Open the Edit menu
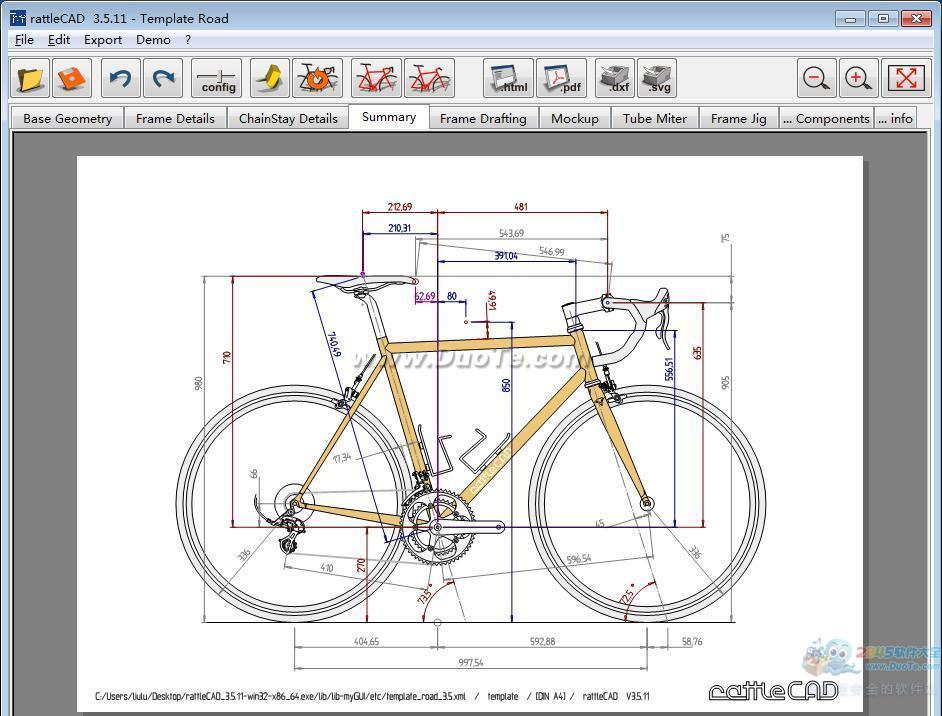The height and width of the screenshot is (716, 942). click(x=59, y=40)
